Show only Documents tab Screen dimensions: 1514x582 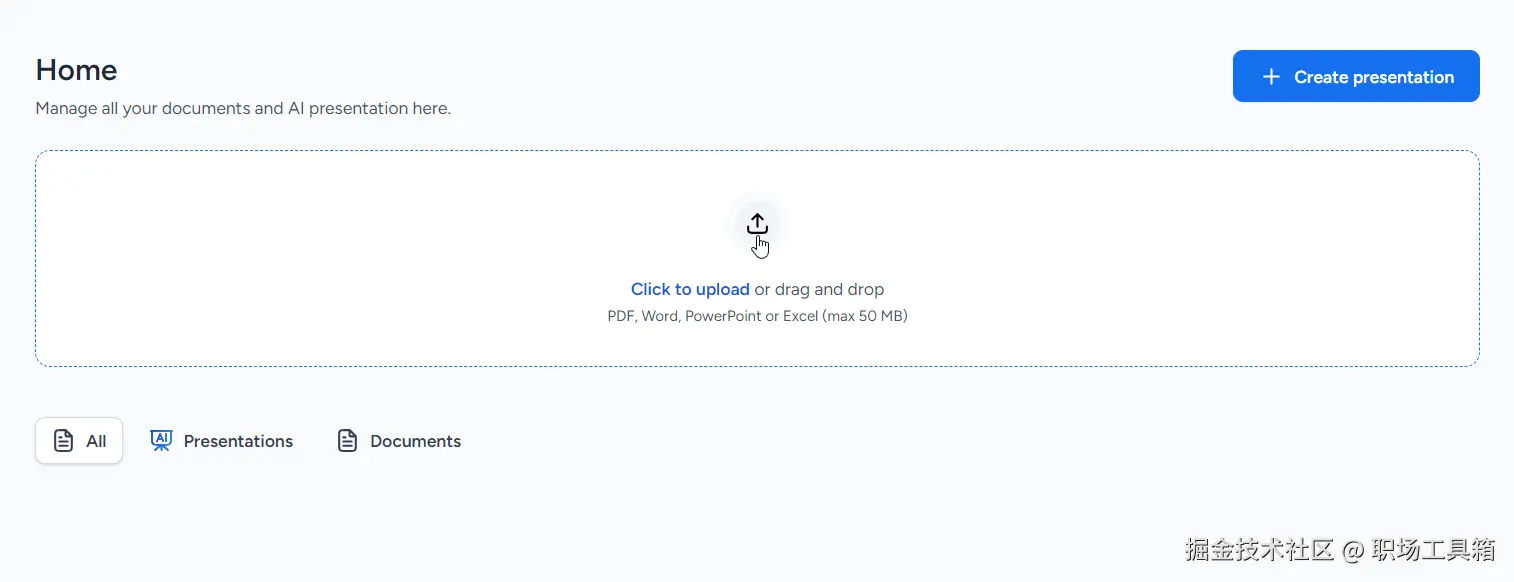click(400, 441)
